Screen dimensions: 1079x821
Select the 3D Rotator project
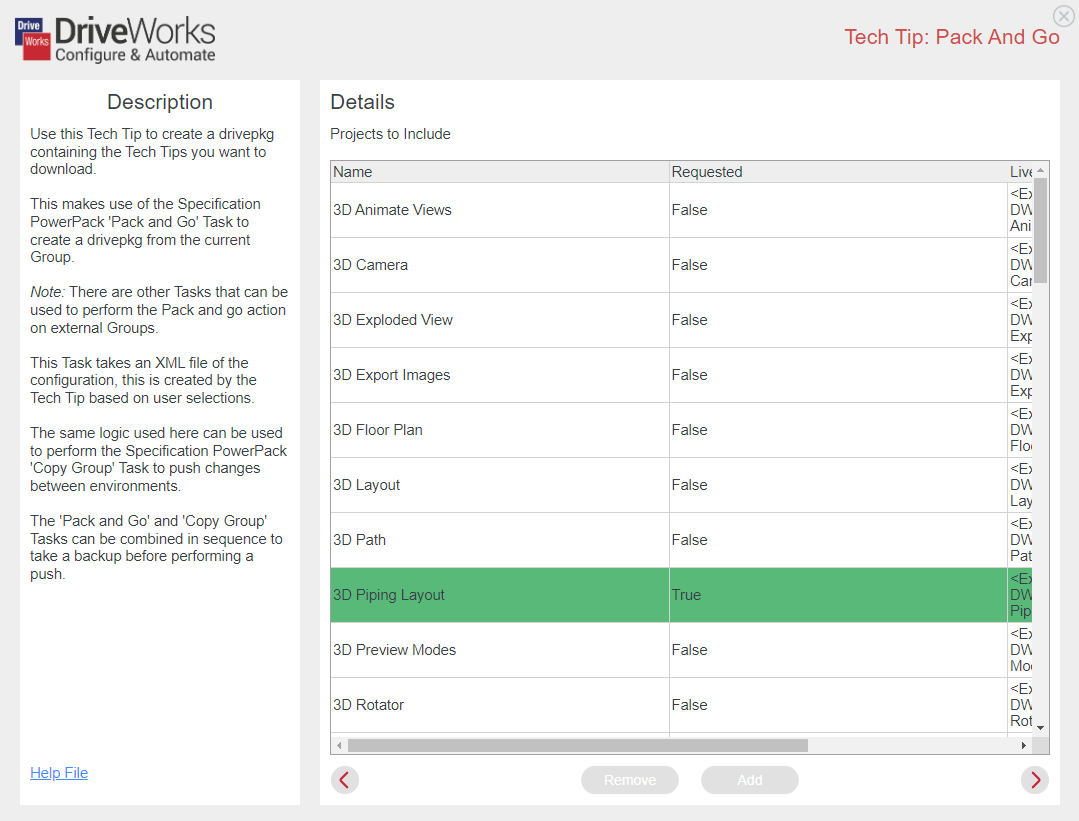click(500, 704)
